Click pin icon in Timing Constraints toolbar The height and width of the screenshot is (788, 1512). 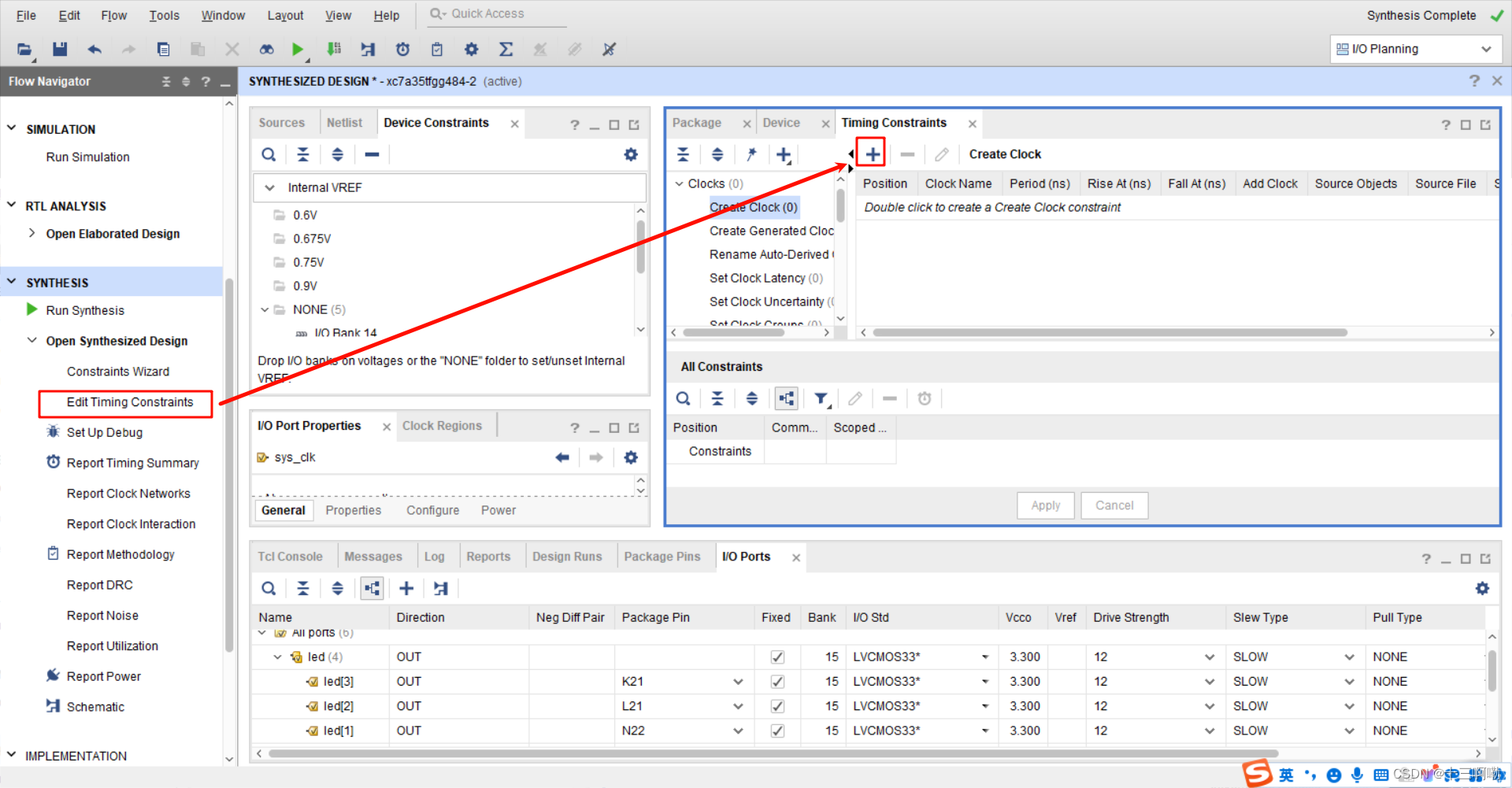(751, 154)
